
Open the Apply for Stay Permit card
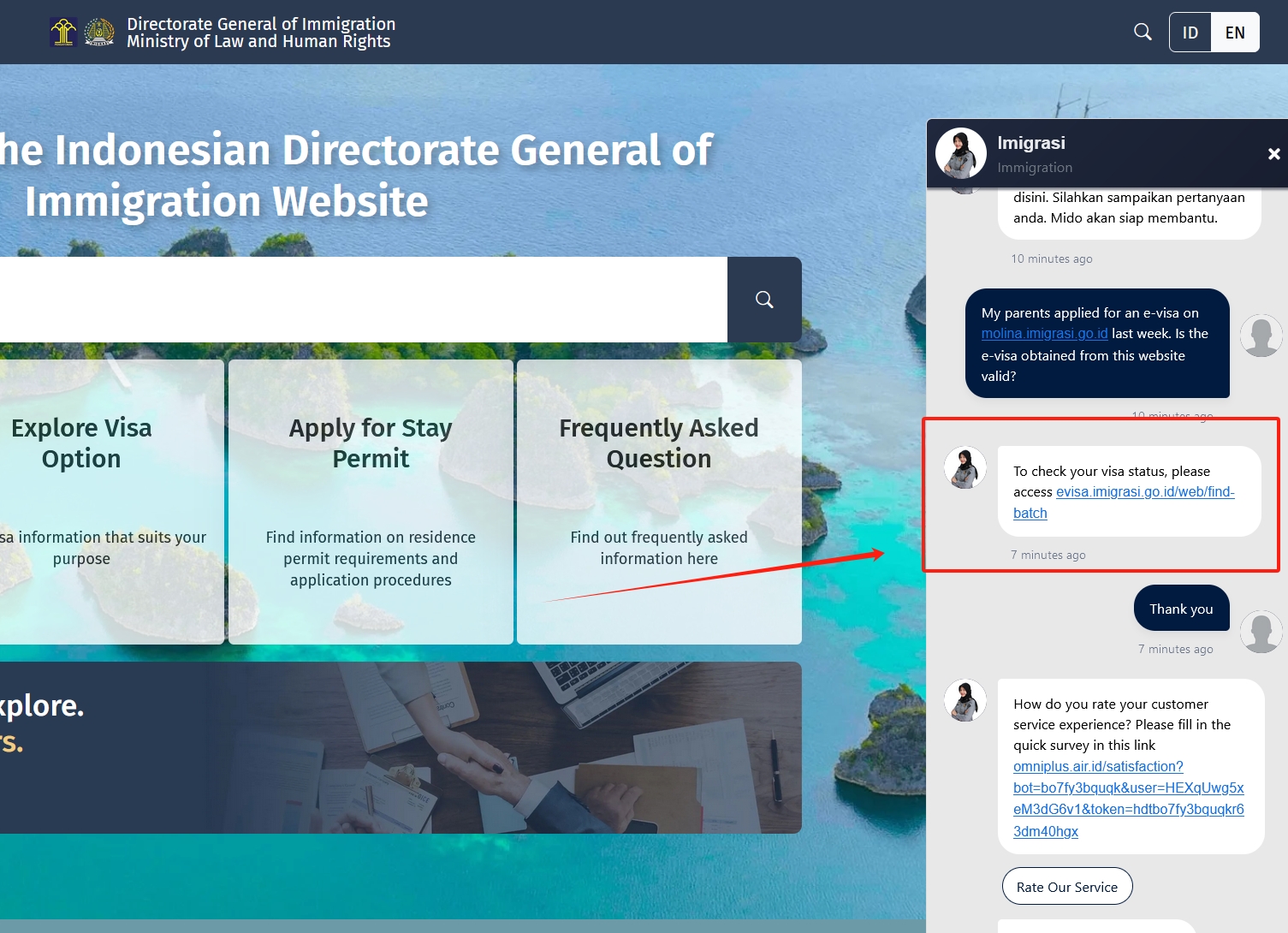click(x=371, y=502)
